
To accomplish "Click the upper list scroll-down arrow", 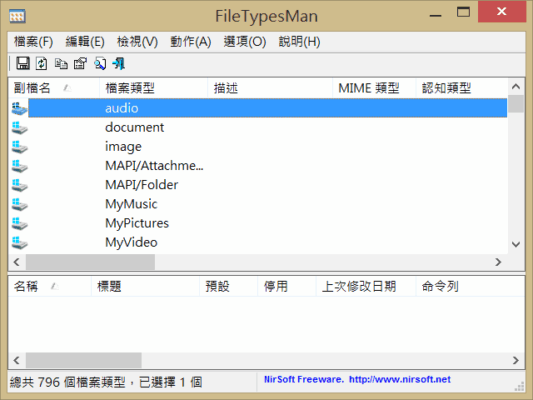I will pos(516,244).
